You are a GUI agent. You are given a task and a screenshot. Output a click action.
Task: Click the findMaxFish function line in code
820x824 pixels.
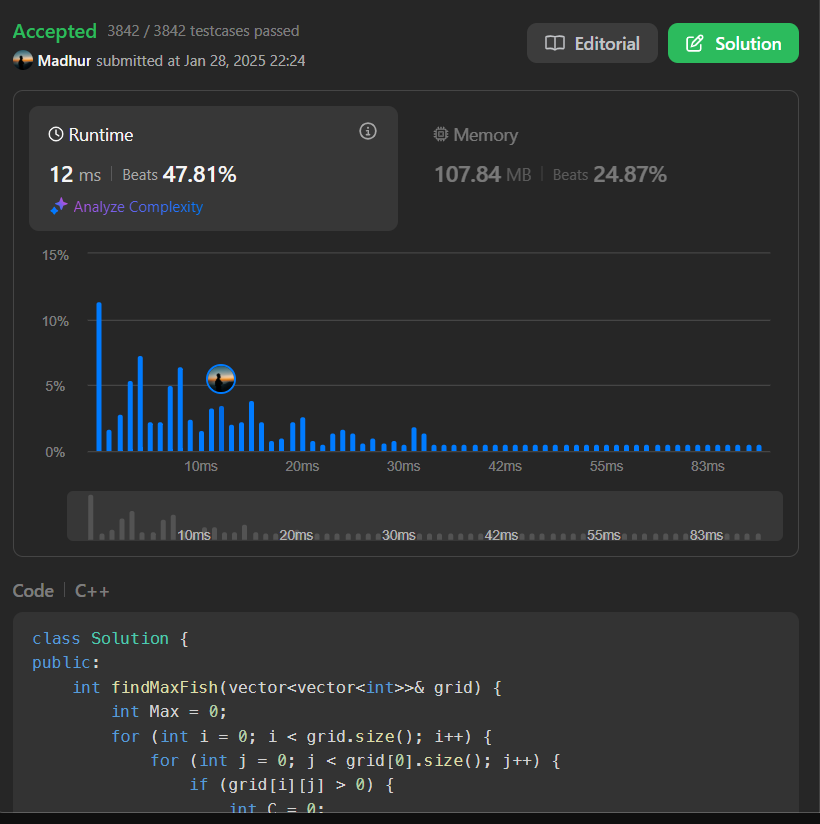coord(287,687)
